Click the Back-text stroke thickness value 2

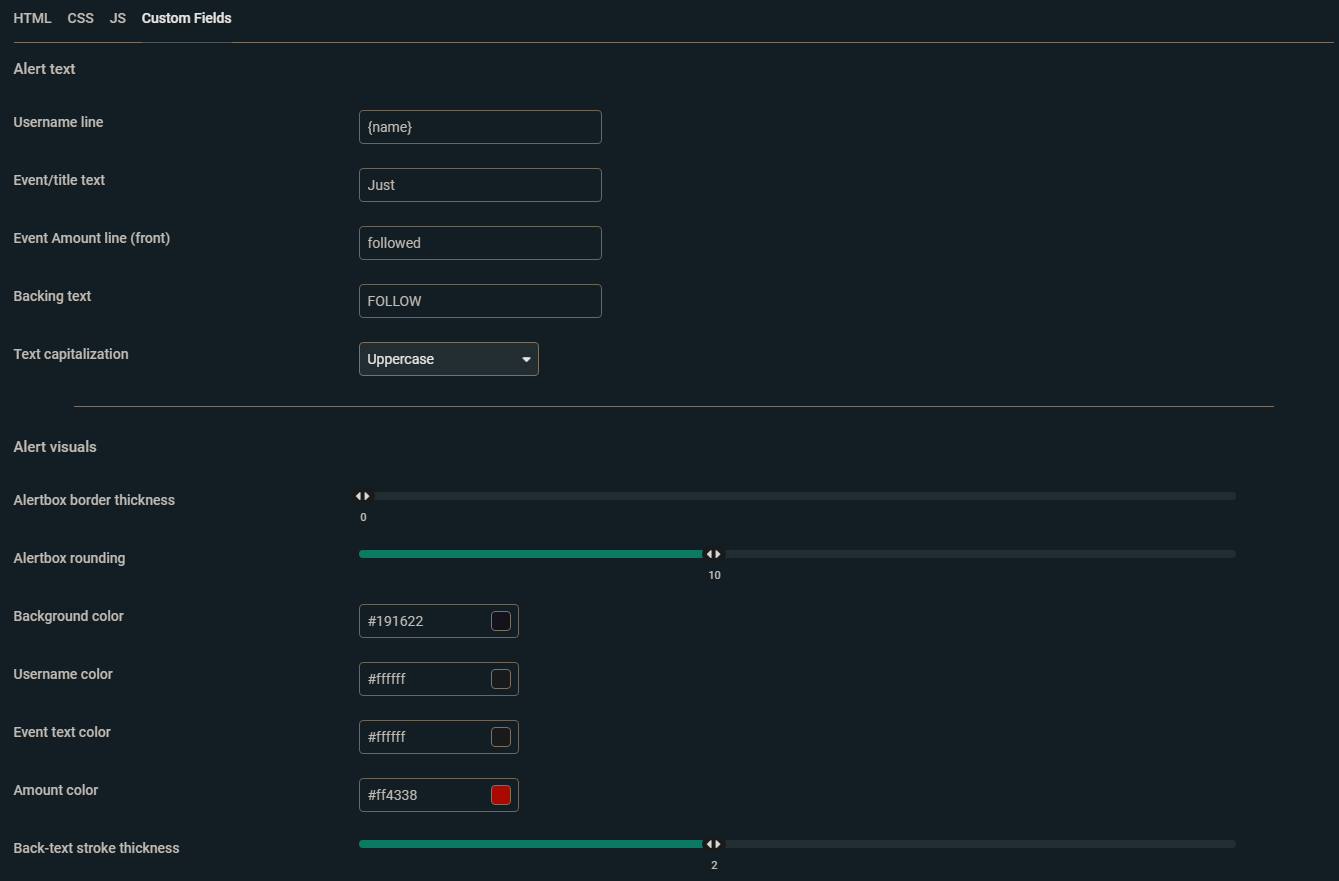click(714, 865)
